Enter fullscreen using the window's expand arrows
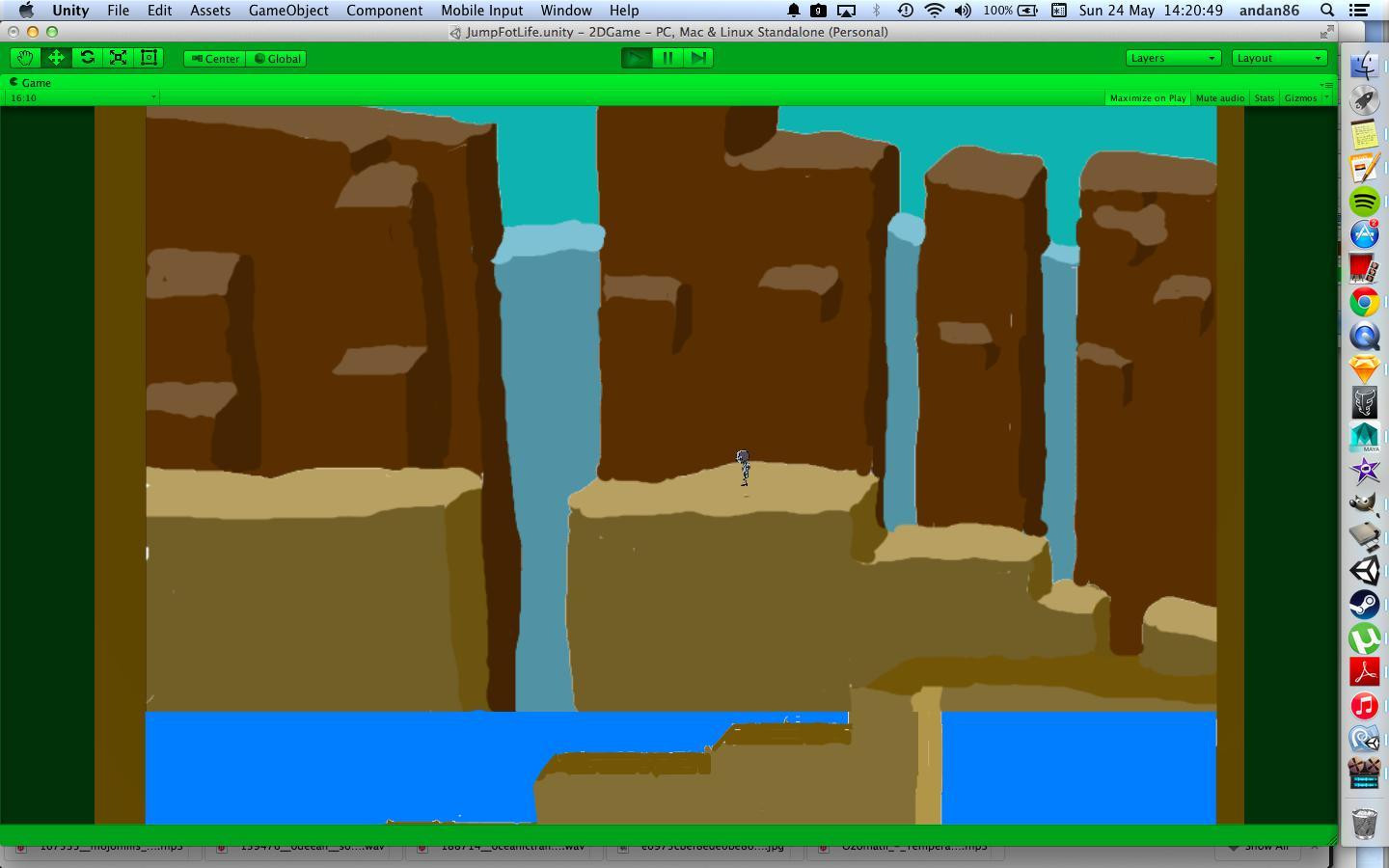The image size is (1389, 868). [1327, 32]
